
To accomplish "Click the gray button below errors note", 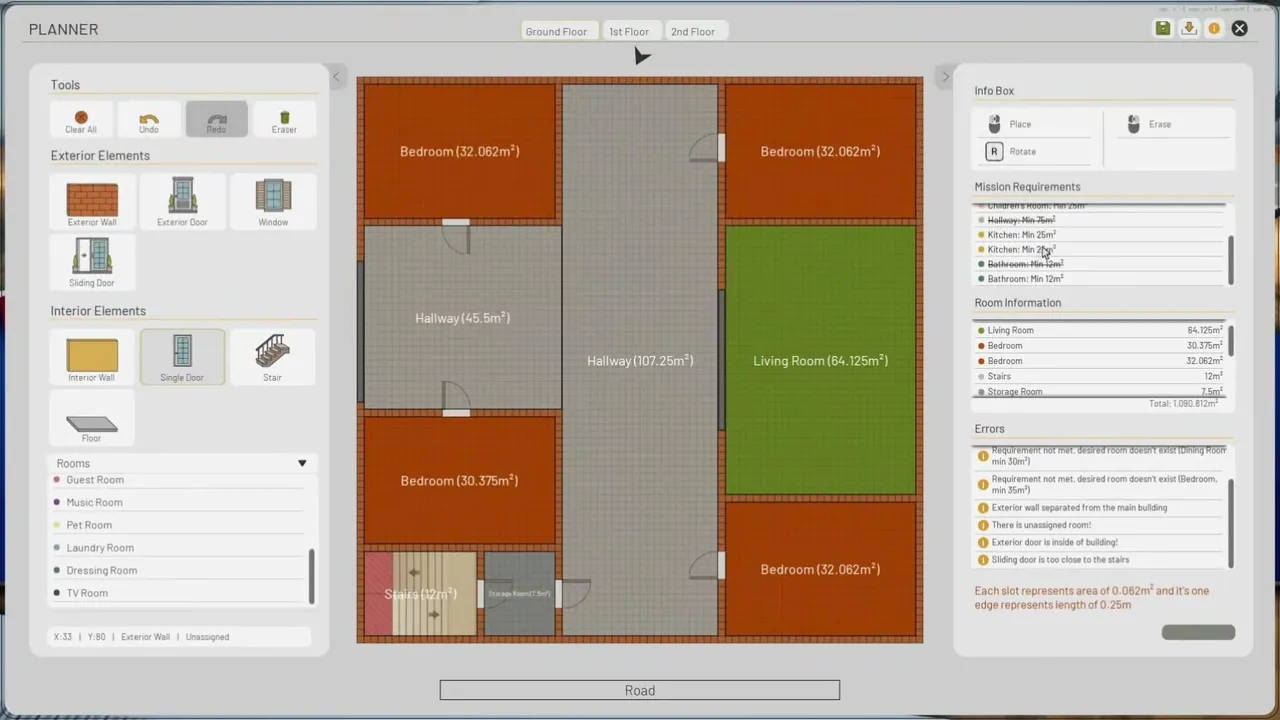I will (1198, 632).
